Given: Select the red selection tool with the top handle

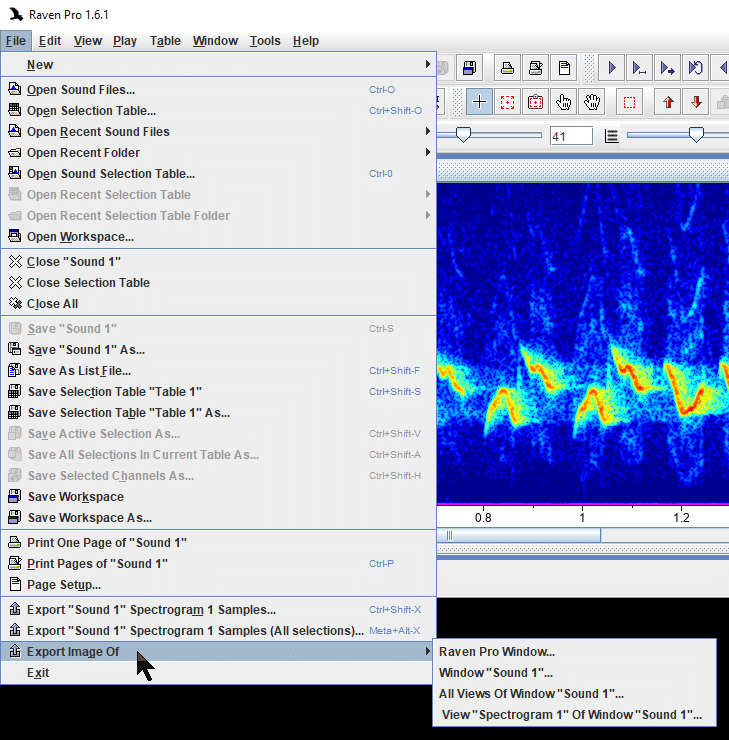Looking at the screenshot, I should [536, 102].
